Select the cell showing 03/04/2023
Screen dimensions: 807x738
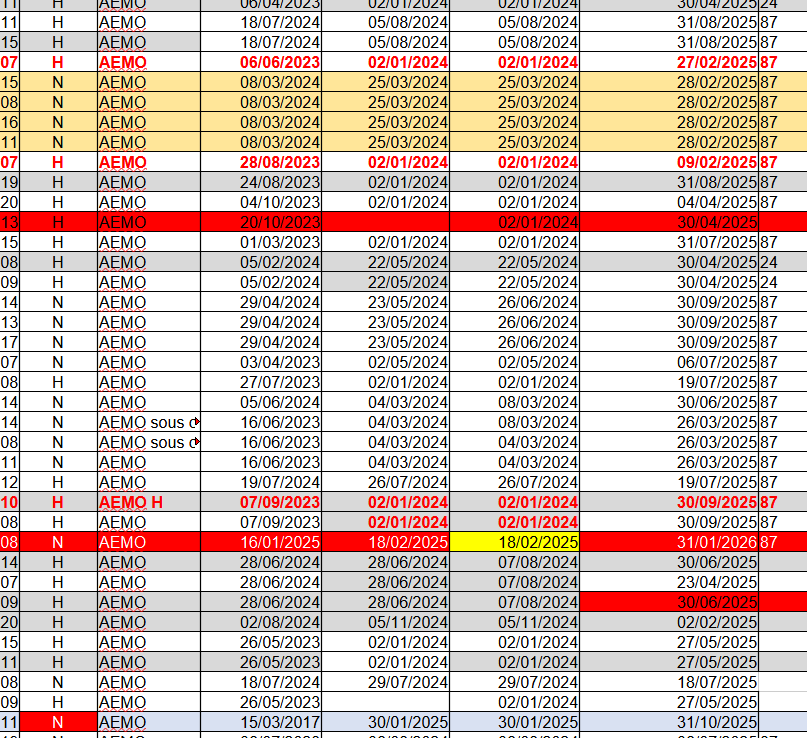[280, 362]
